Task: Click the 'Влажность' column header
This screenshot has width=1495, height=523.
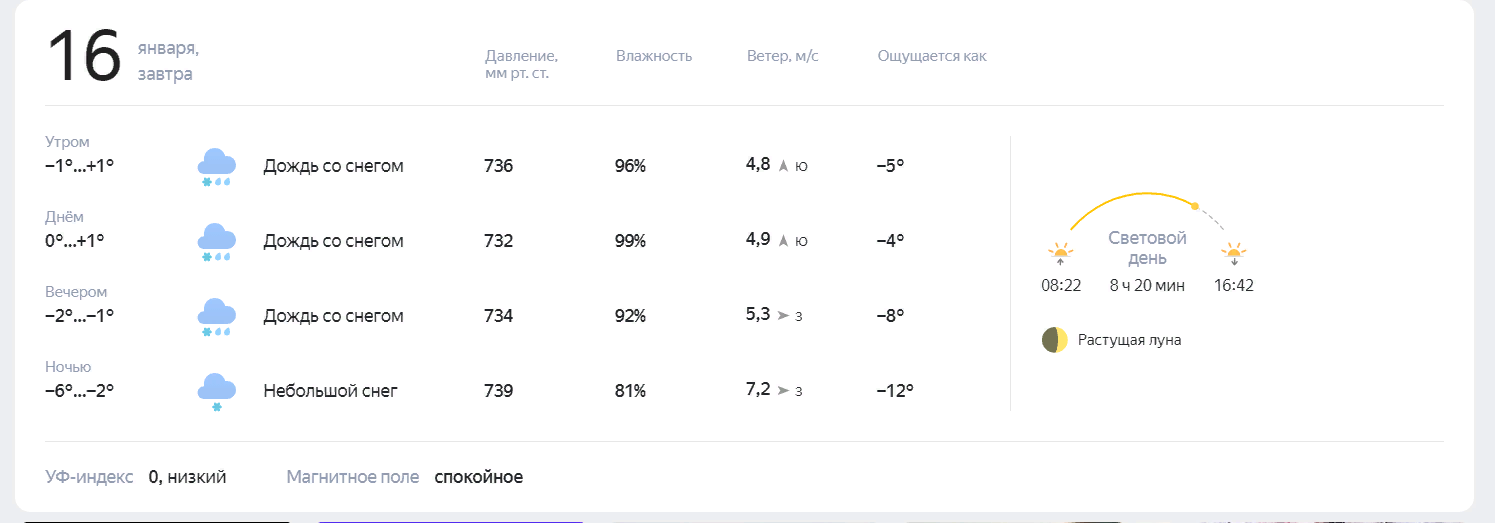Action: click(654, 56)
